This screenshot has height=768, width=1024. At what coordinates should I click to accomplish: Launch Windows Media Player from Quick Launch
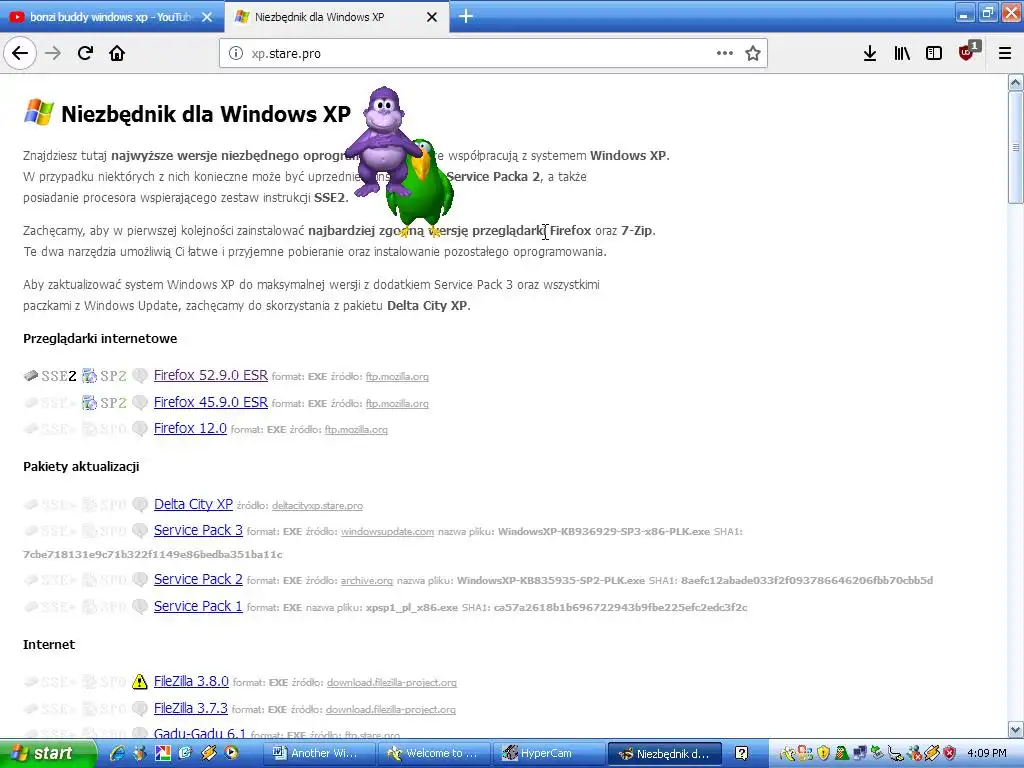231,753
